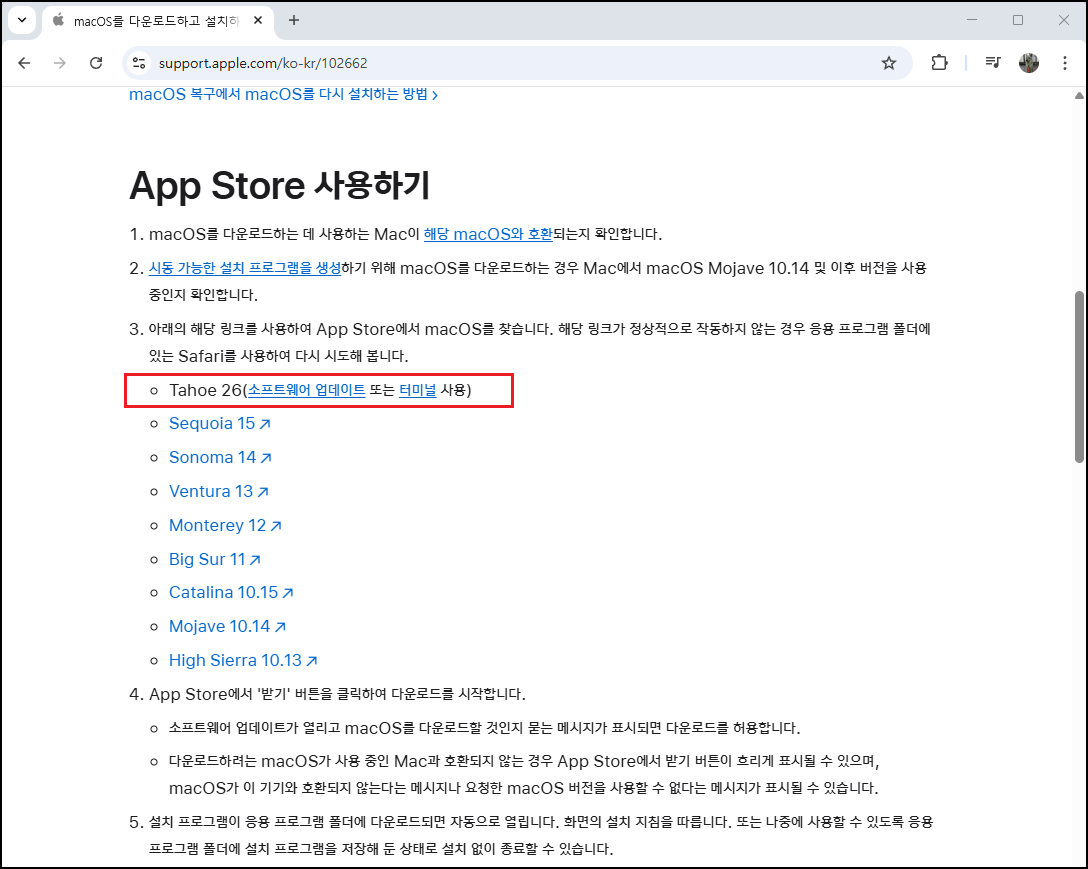Open the Catalina 10.15 link
Screen dimensions: 1088x869
(231, 593)
